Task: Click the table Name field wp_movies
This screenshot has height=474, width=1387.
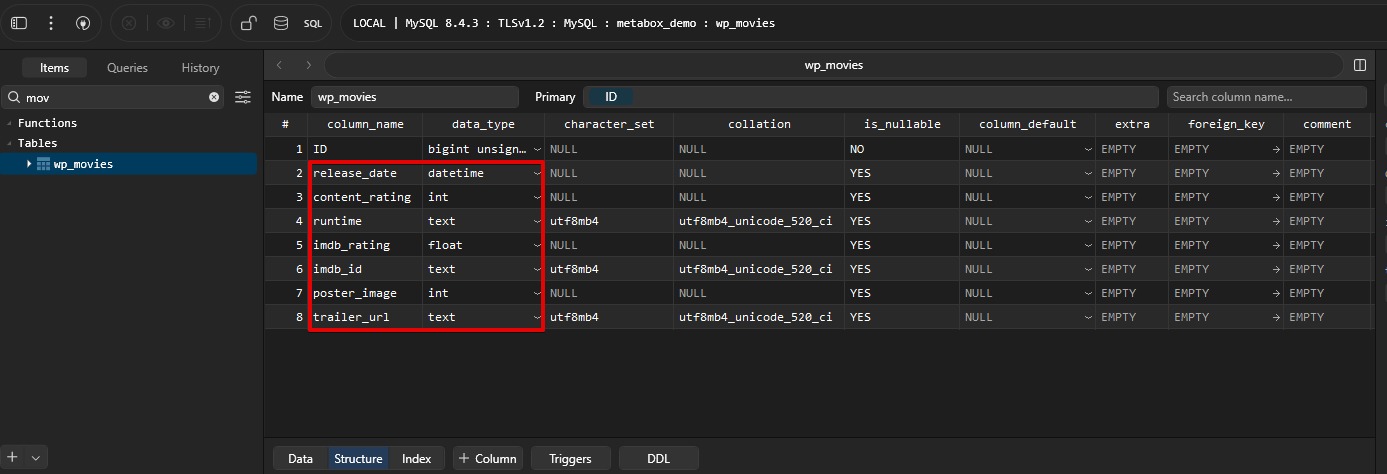Action: pyautogui.click(x=414, y=97)
